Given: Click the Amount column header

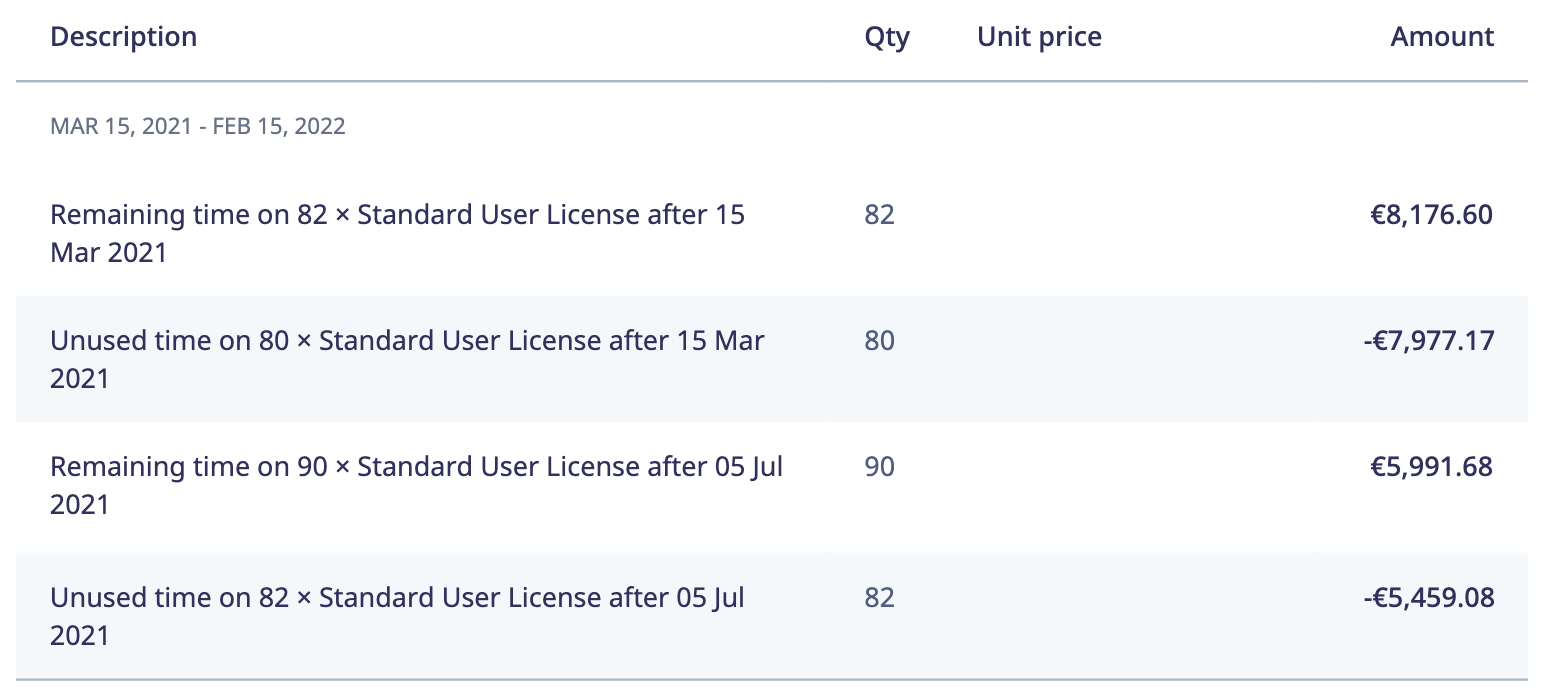Looking at the screenshot, I should tap(1442, 37).
